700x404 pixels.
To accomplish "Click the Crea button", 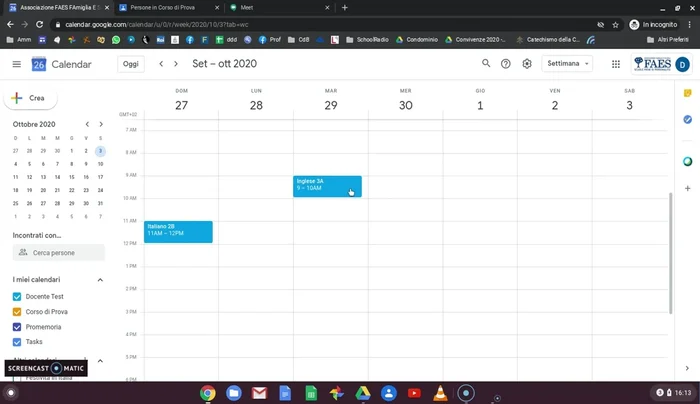I will 30,98.
